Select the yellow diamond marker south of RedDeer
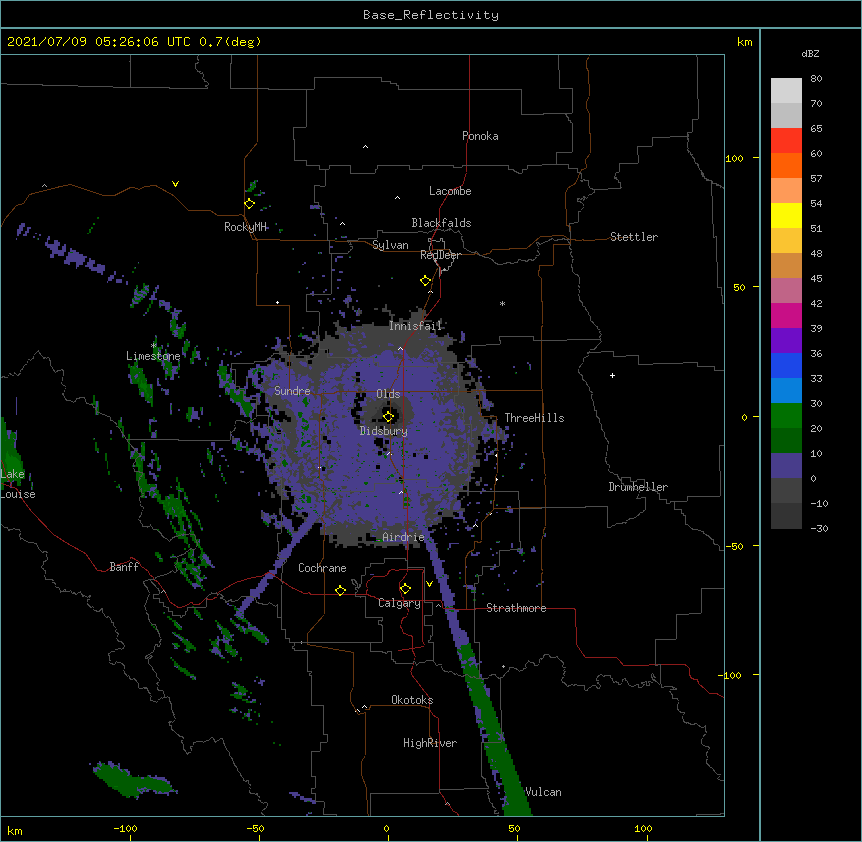862x842 pixels. tap(426, 281)
